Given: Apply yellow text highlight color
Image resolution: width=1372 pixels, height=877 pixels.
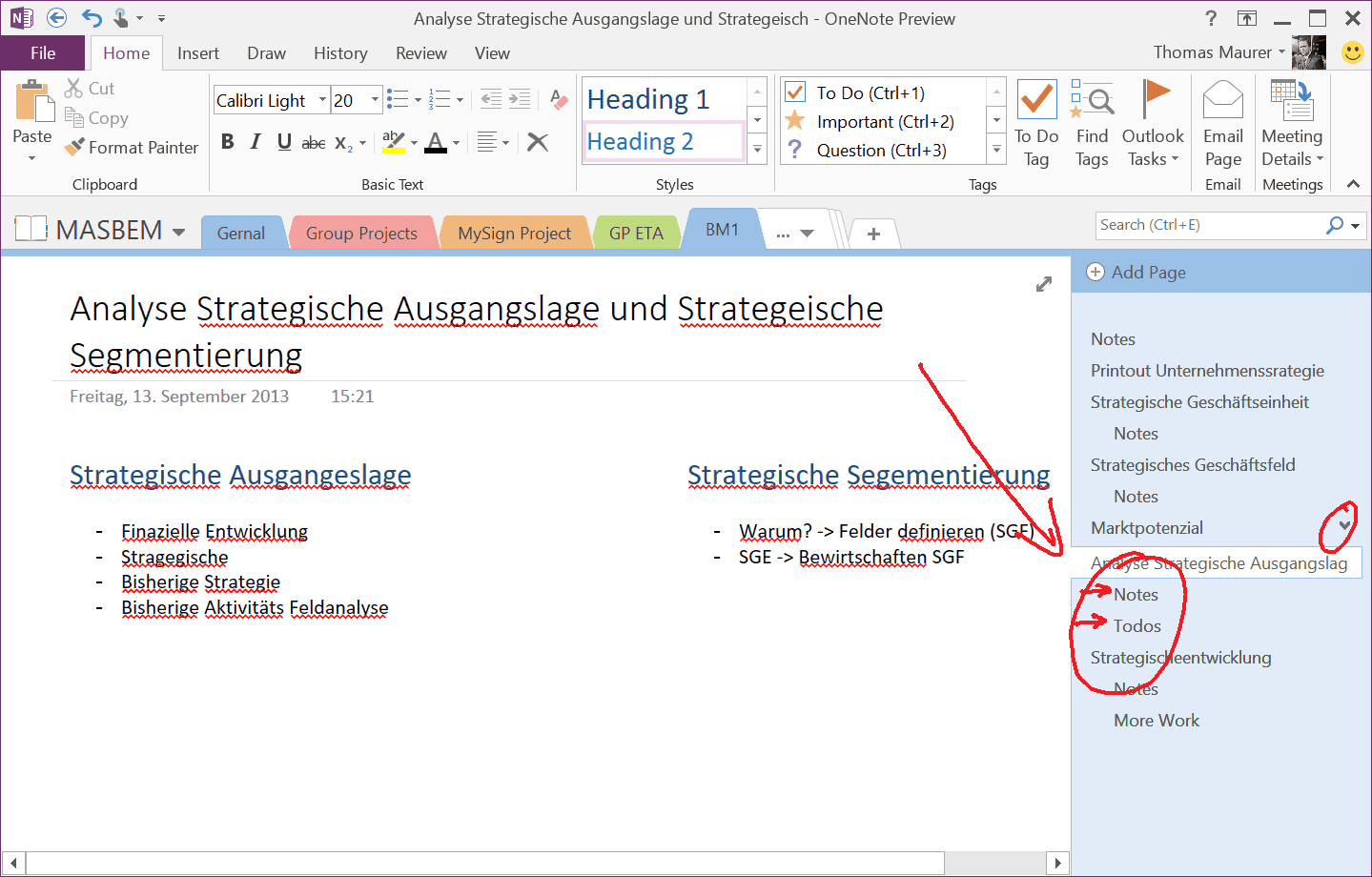Looking at the screenshot, I should pos(393,142).
